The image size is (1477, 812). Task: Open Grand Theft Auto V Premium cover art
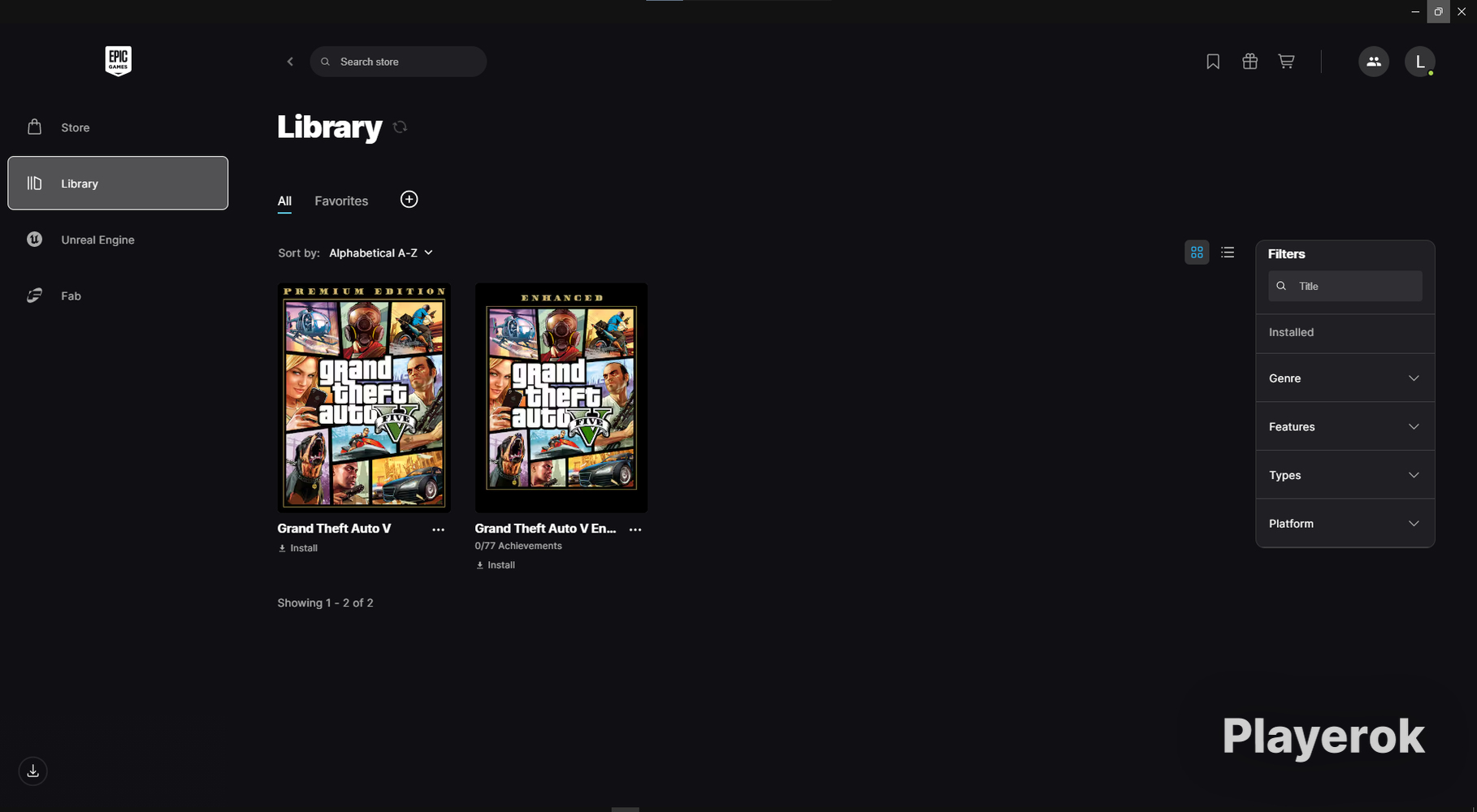pyautogui.click(x=364, y=398)
